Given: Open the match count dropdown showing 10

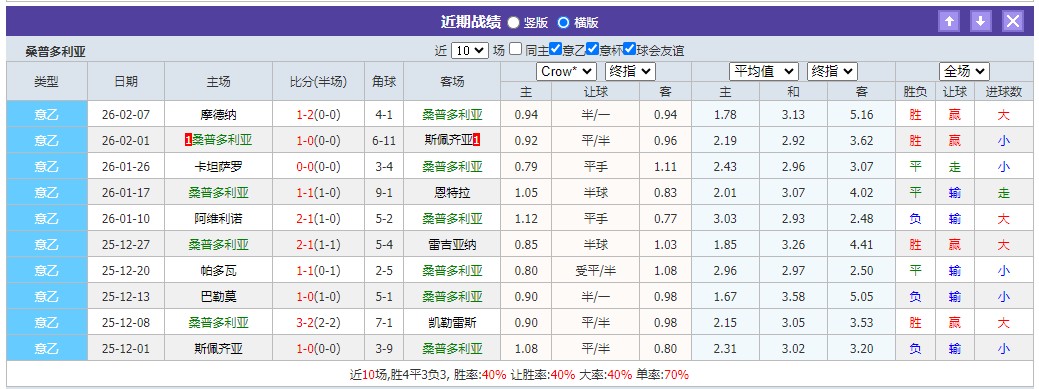Looking at the screenshot, I should (x=470, y=50).
